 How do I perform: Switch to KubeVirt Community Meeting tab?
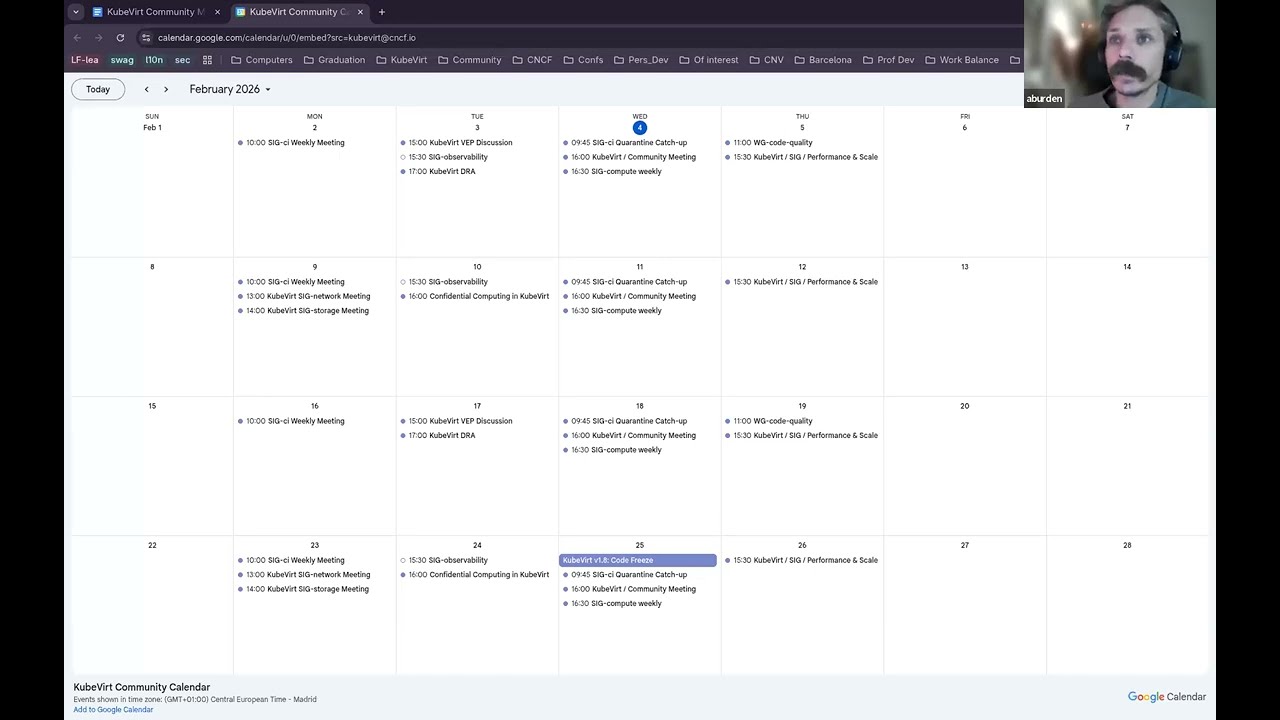(x=155, y=12)
